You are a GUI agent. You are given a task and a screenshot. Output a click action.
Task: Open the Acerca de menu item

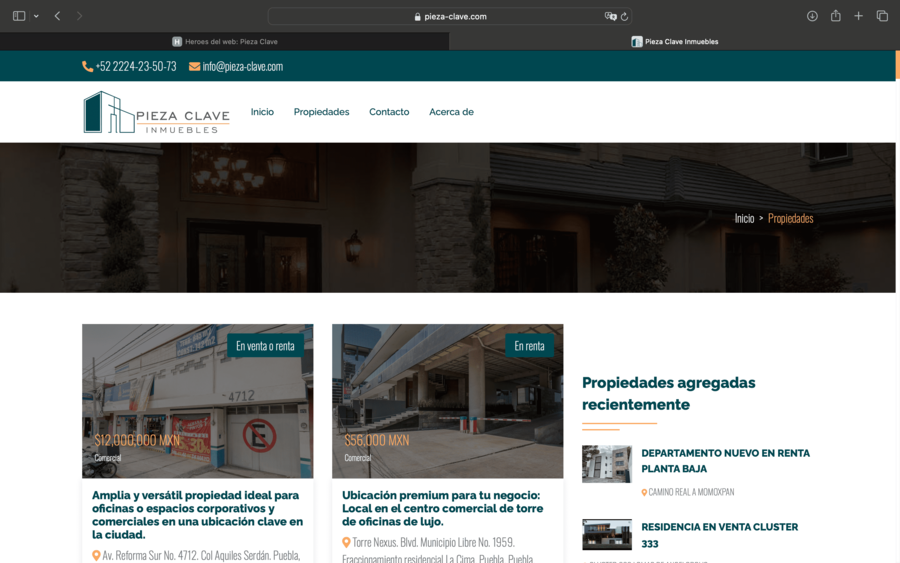click(x=451, y=112)
